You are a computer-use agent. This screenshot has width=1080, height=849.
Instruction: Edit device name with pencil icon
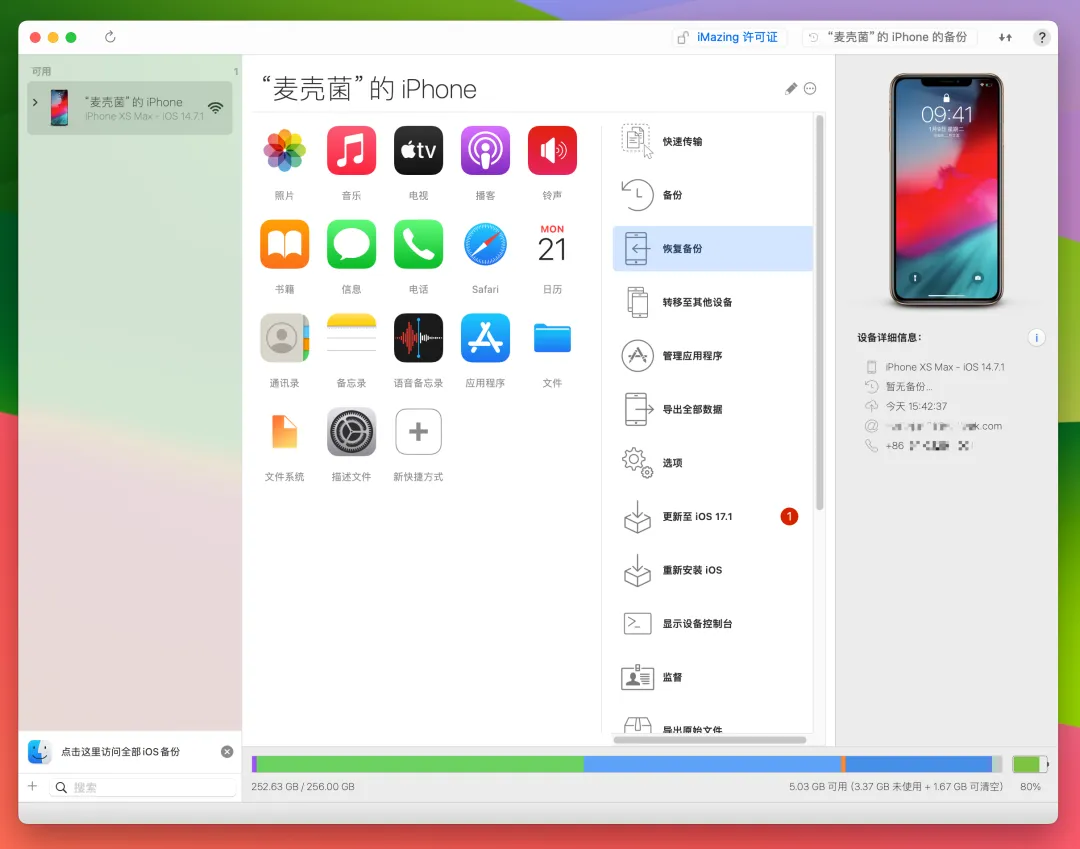(791, 88)
